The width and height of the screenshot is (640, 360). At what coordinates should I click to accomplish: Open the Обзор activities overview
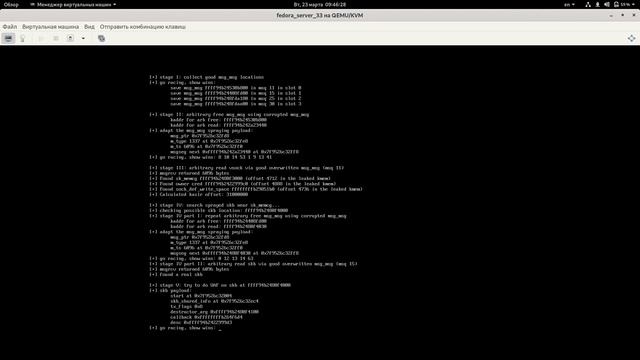pos(11,4)
